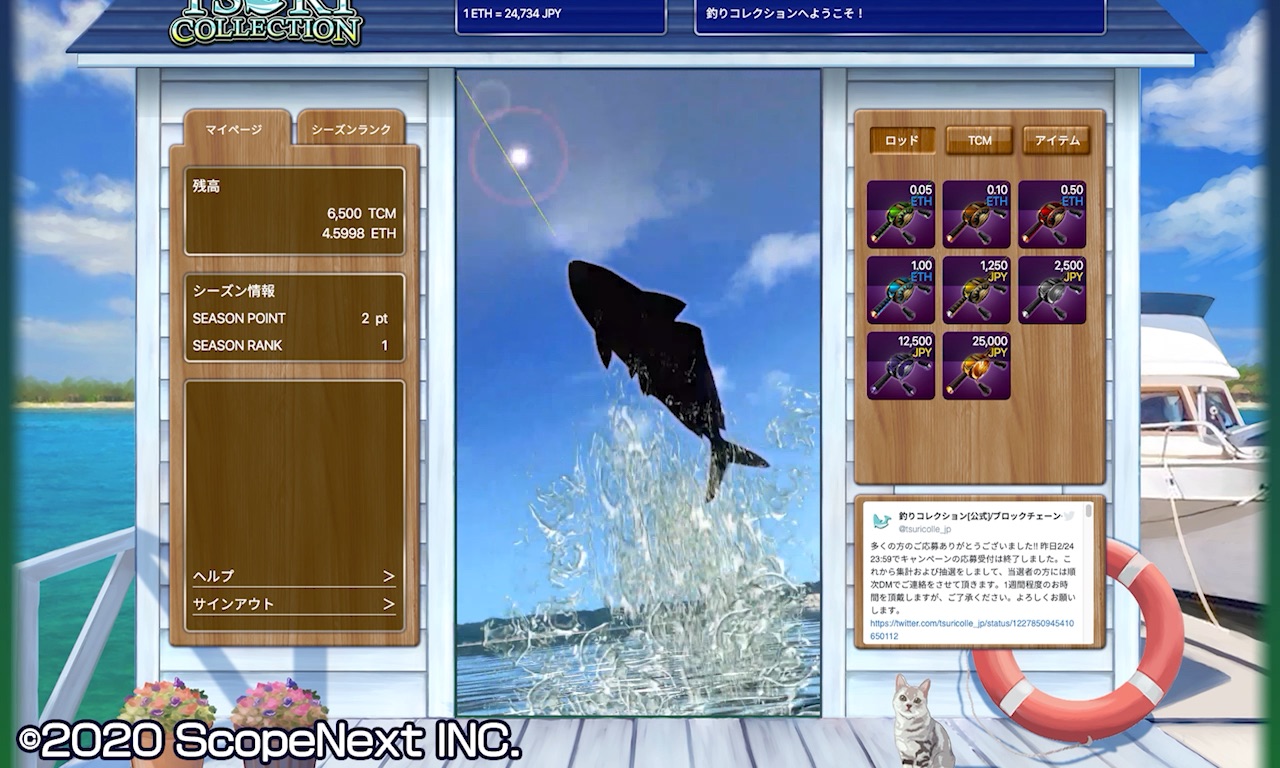Viewport: 1280px width, 768px height.
Task: Open the TCM category button
Action: click(979, 141)
